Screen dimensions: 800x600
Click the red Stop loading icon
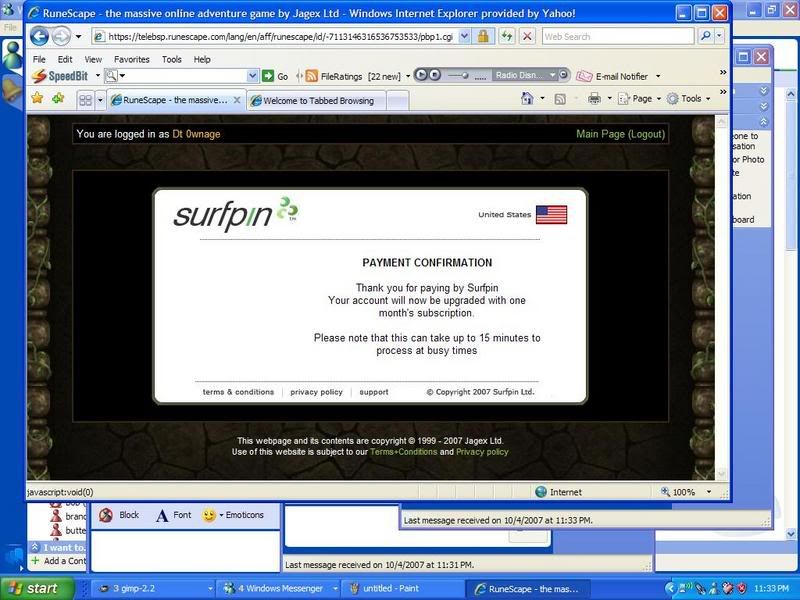coord(528,36)
